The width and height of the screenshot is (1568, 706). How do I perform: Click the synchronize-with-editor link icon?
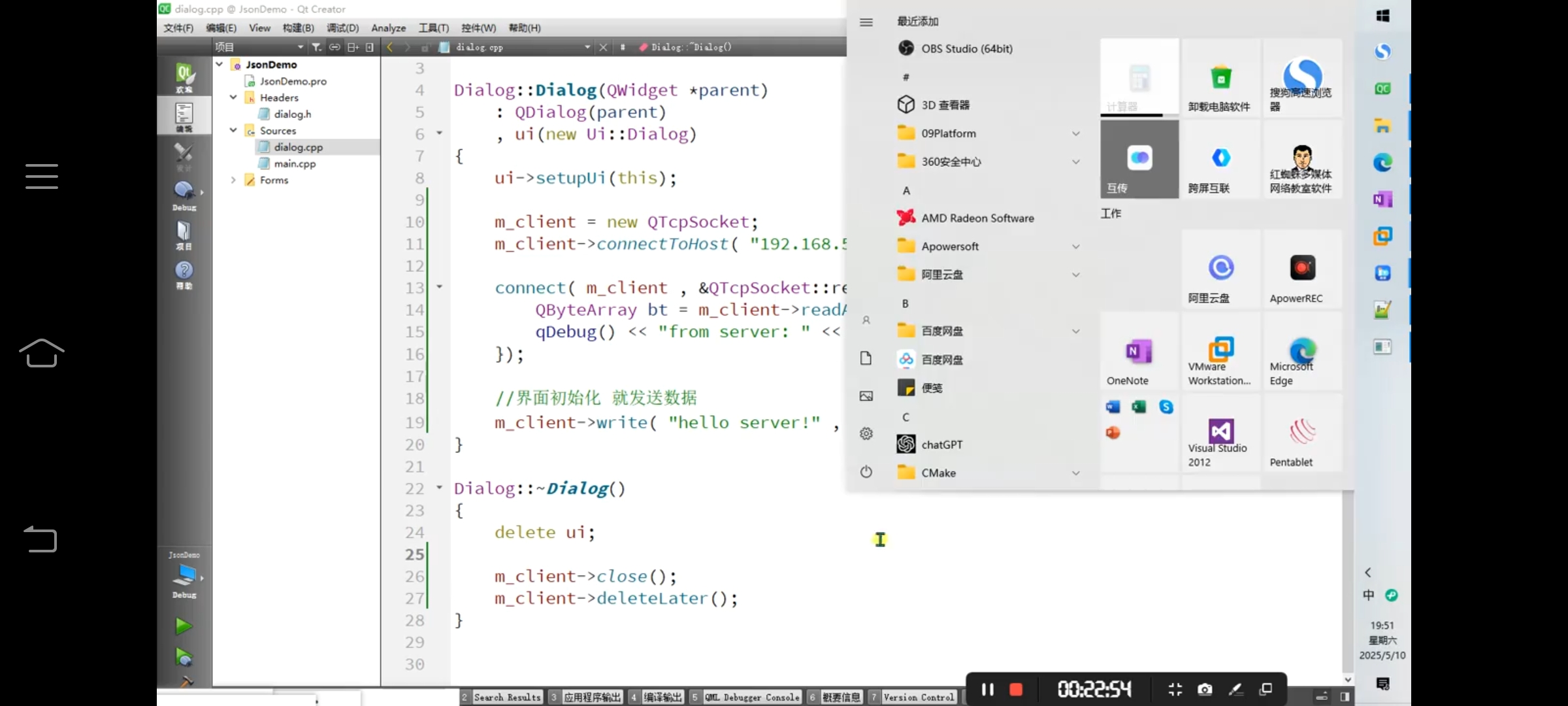click(x=335, y=47)
